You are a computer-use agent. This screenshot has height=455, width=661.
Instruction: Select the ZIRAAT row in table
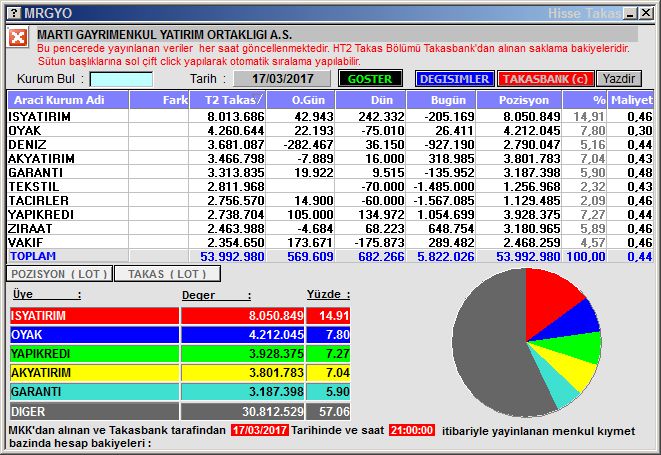click(330, 228)
